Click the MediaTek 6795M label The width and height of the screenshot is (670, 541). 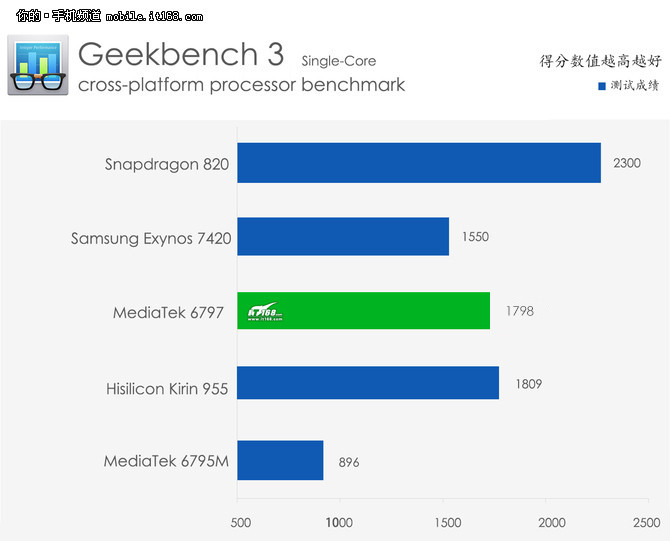click(167, 461)
